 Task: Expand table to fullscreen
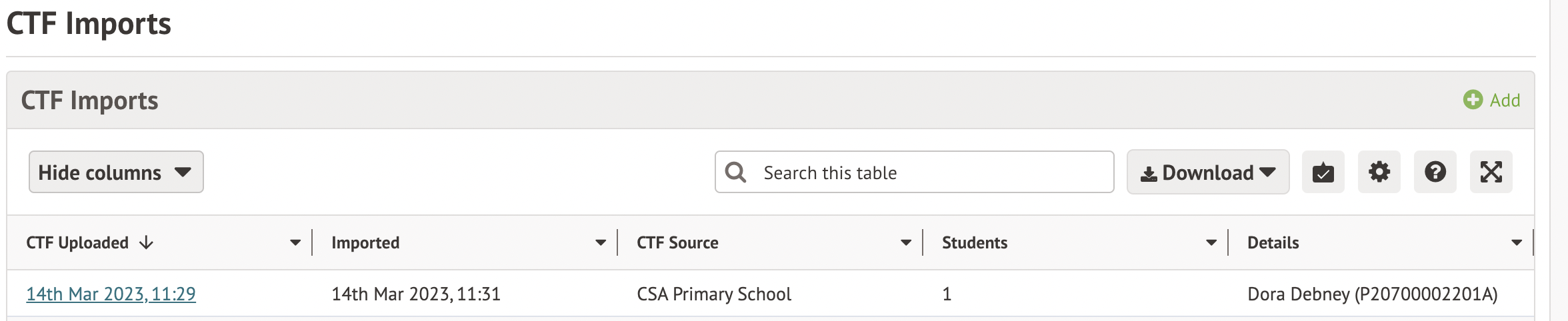[x=1491, y=172]
